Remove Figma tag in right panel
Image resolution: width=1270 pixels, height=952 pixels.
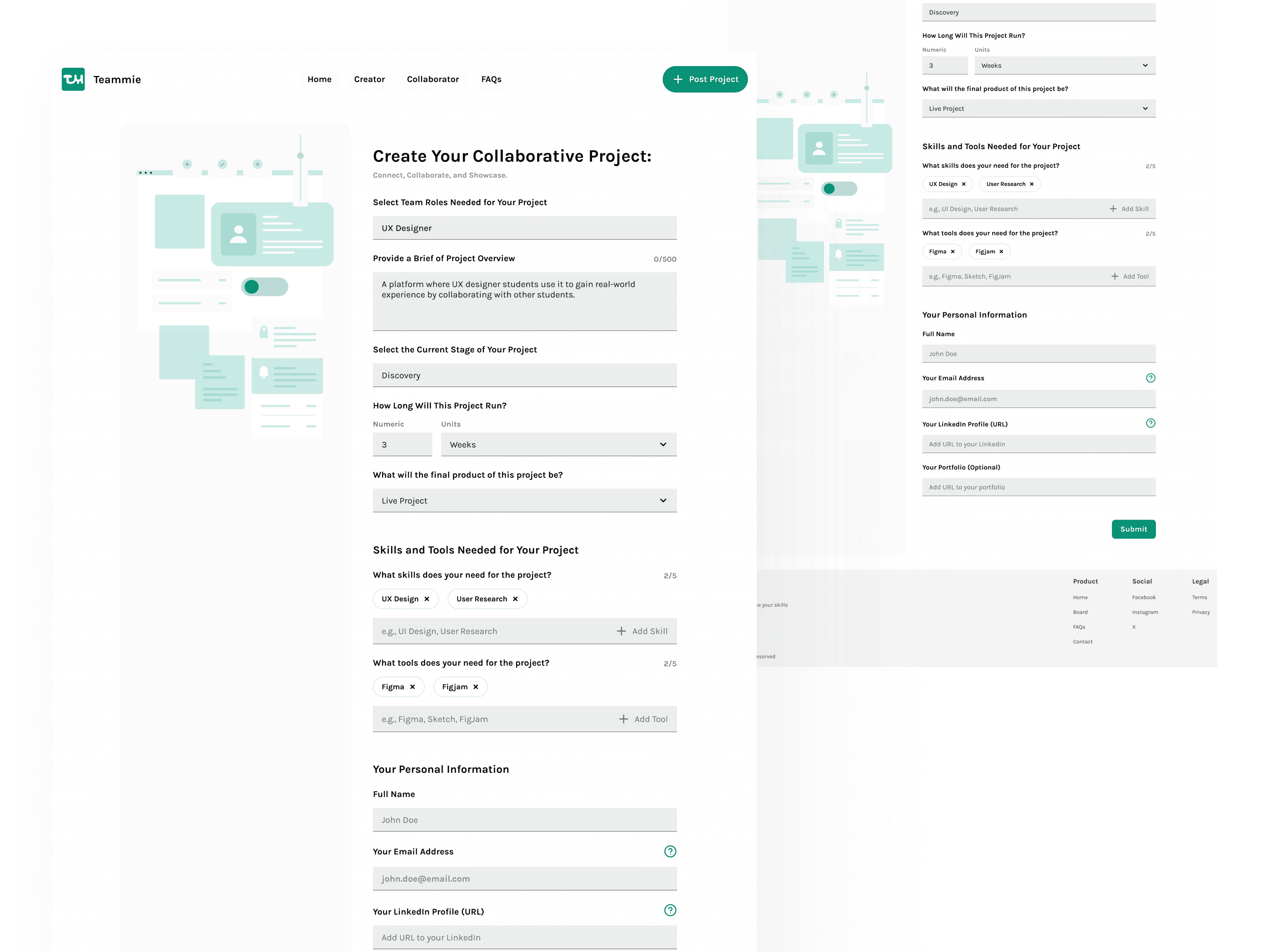[952, 251]
